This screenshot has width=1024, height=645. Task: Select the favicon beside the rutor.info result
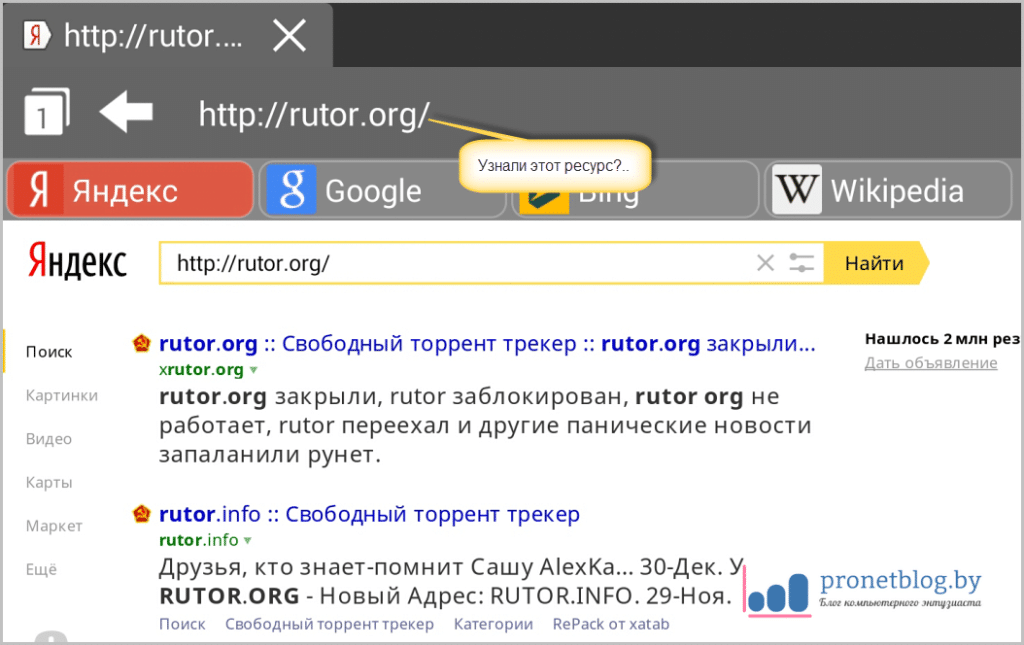click(141, 514)
